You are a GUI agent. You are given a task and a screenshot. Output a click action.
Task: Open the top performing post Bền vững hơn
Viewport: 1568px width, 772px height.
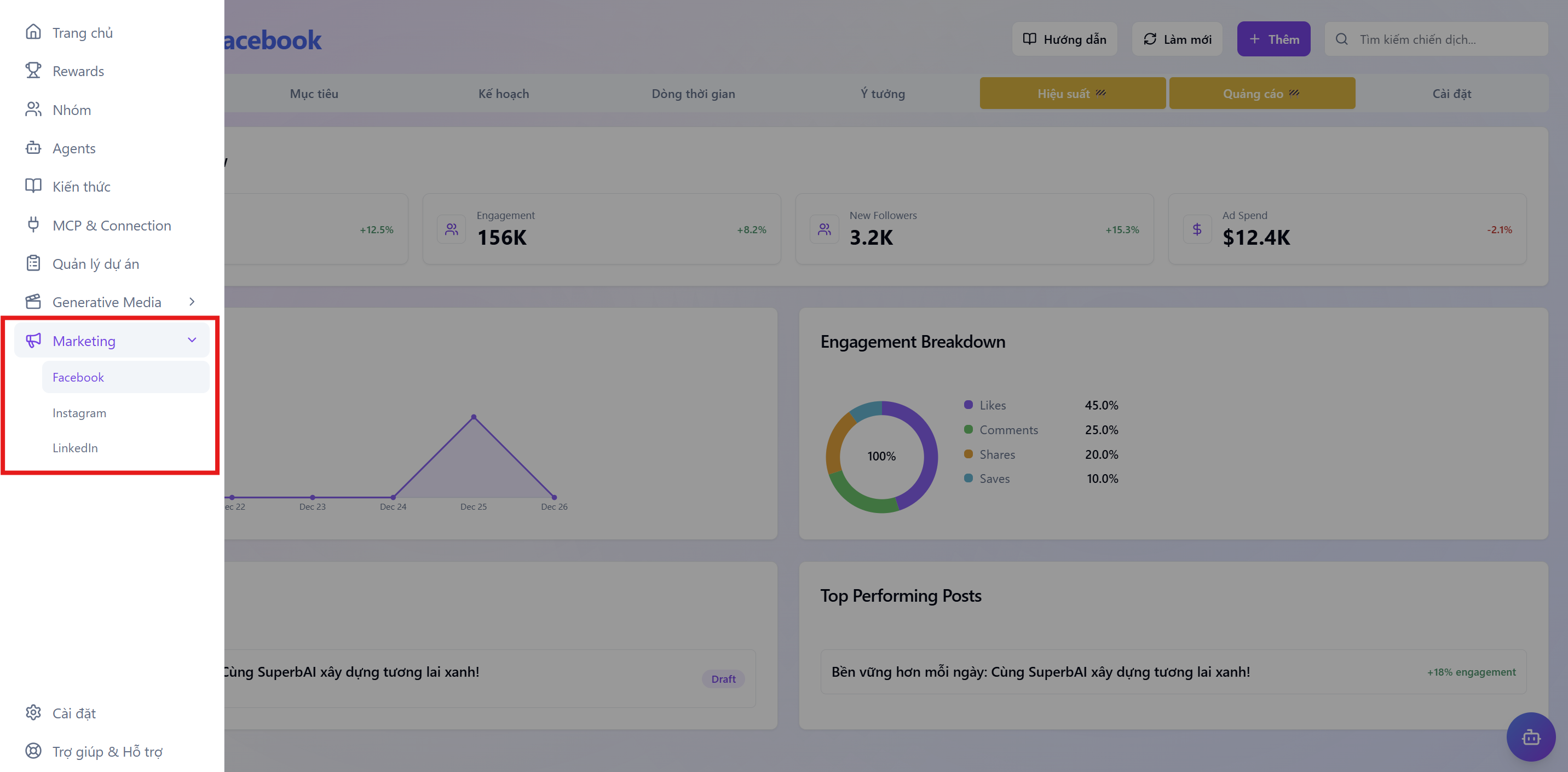(x=1173, y=672)
